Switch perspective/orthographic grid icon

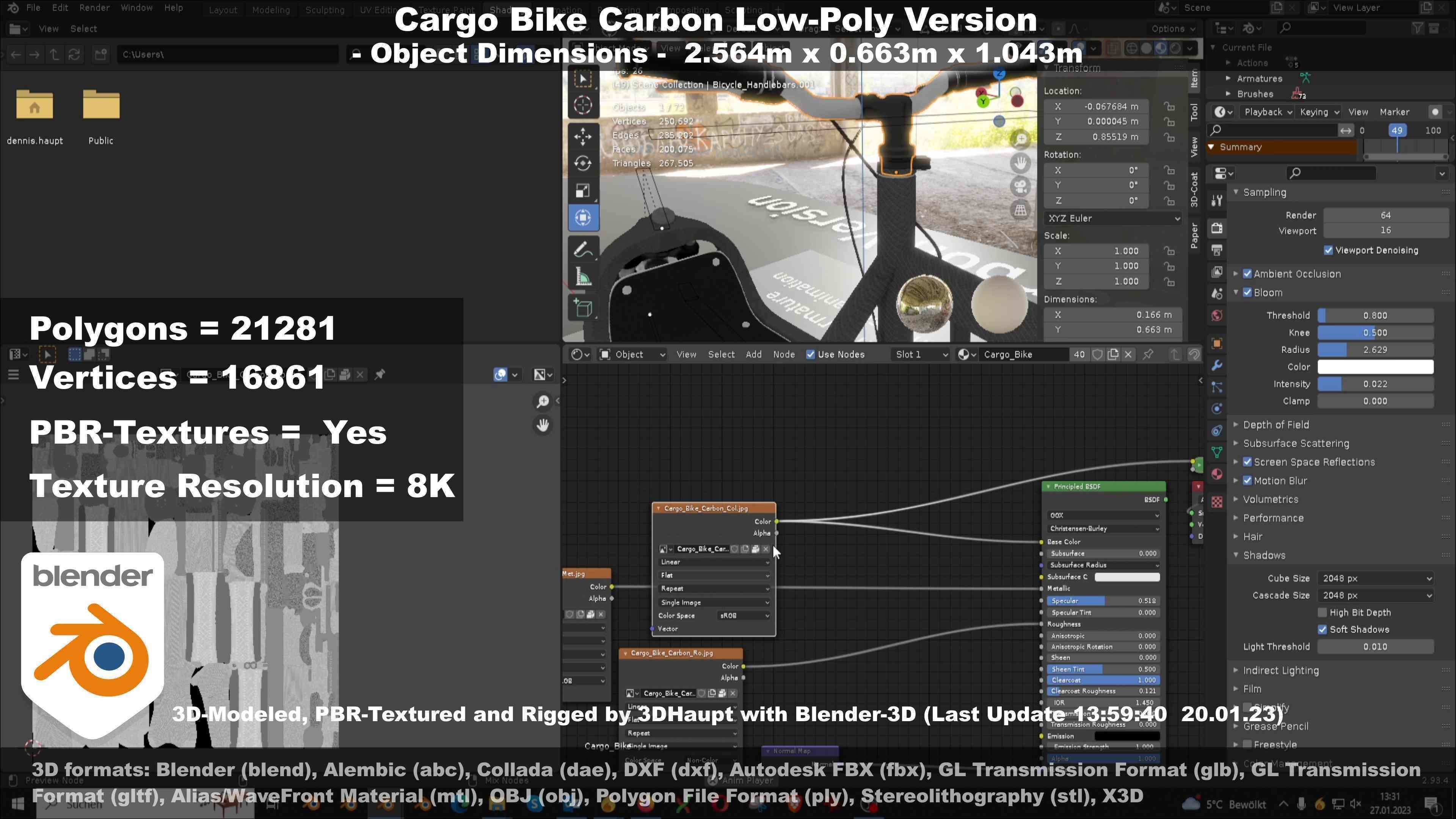click(x=1020, y=210)
